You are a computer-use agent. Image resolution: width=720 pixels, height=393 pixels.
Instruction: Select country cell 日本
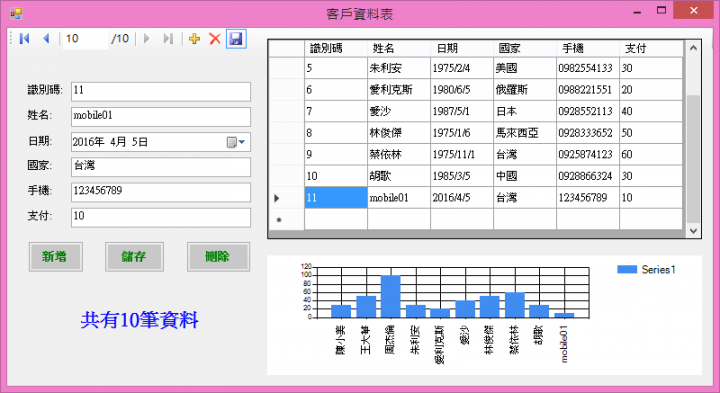(525, 111)
